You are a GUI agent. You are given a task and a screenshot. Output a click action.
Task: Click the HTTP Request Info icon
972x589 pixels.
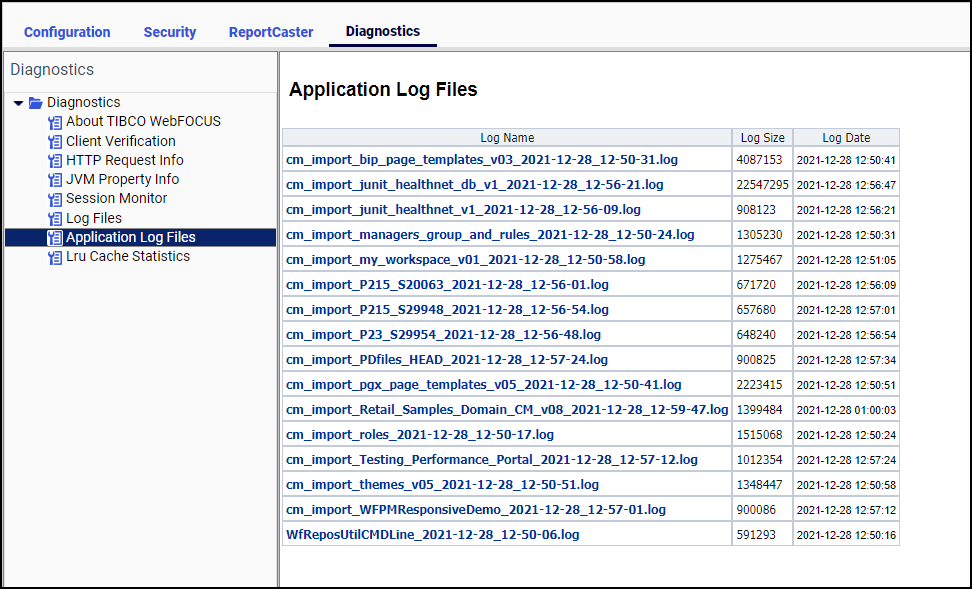click(56, 160)
